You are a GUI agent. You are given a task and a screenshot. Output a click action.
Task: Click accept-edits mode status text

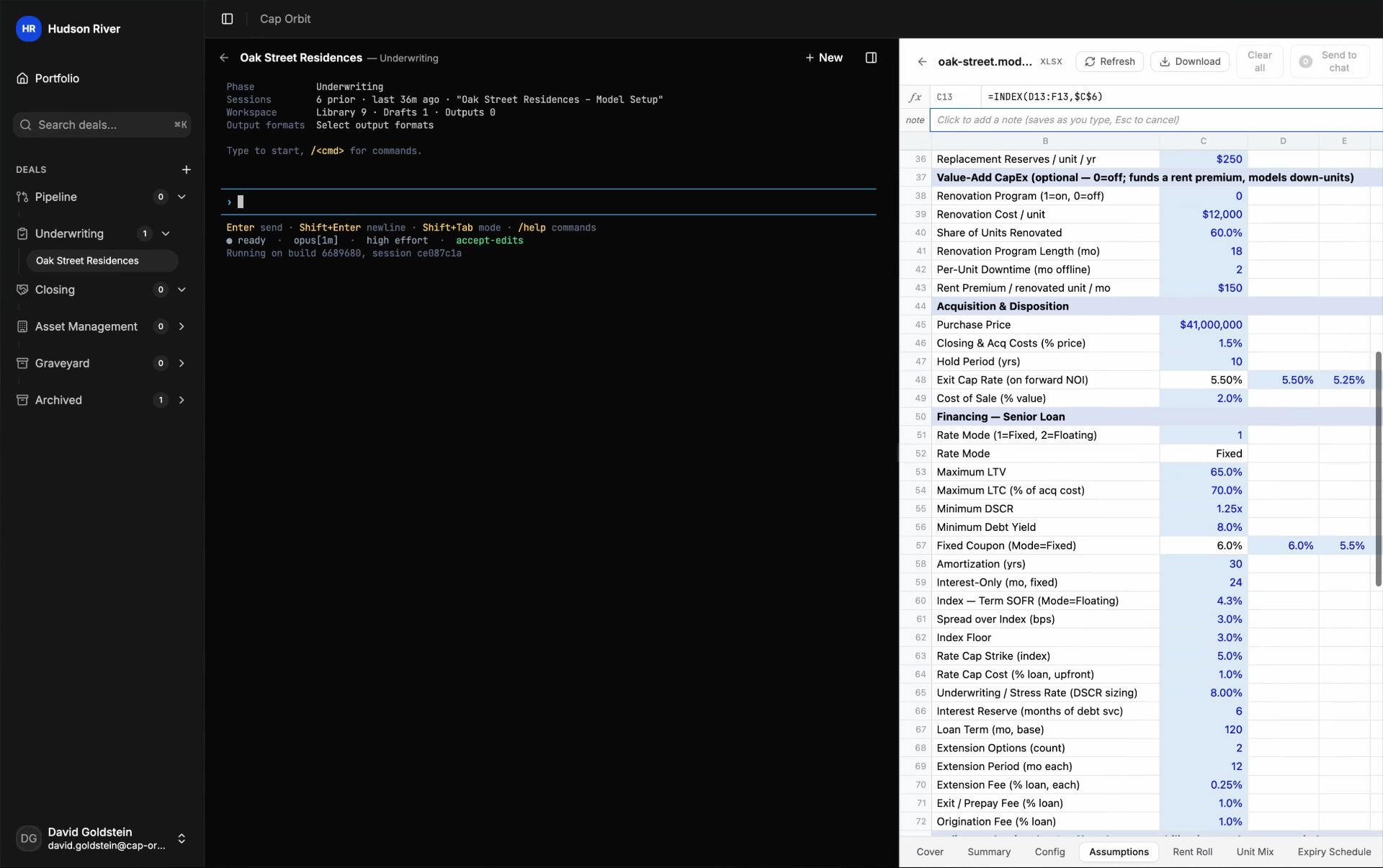pyautogui.click(x=489, y=241)
